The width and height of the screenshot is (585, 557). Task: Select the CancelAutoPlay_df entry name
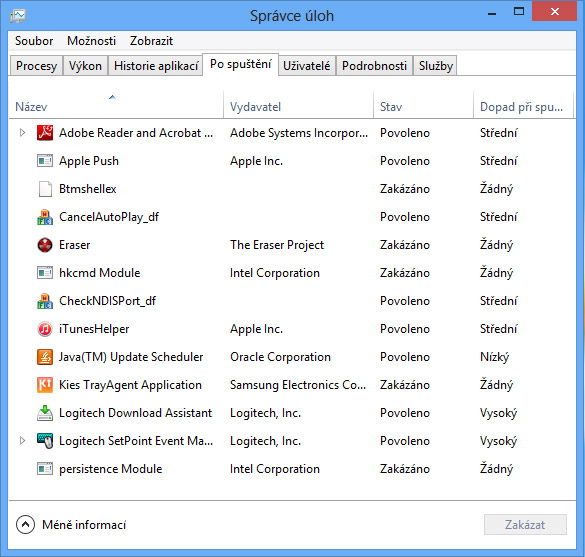tap(109, 217)
